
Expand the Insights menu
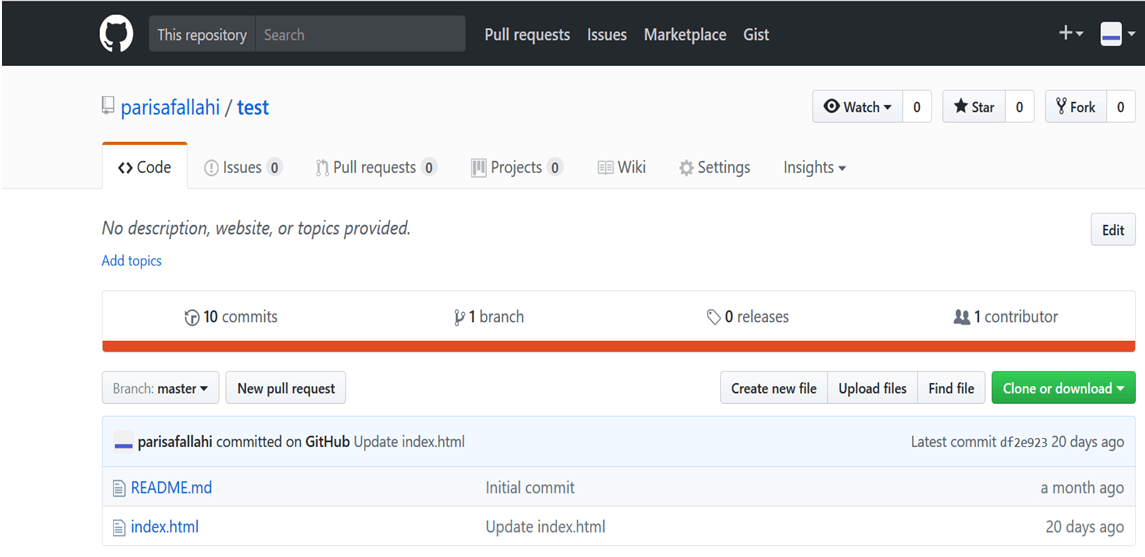pyautogui.click(x=814, y=167)
